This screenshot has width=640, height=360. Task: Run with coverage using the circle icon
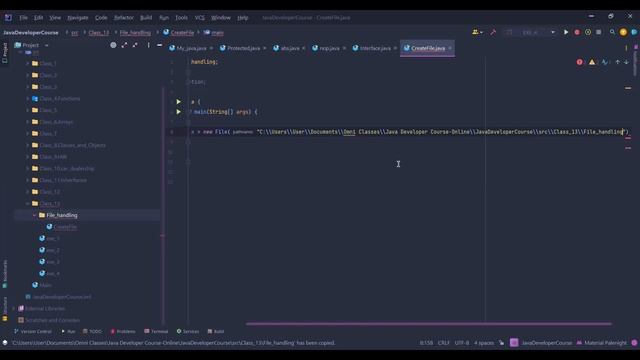(588, 32)
